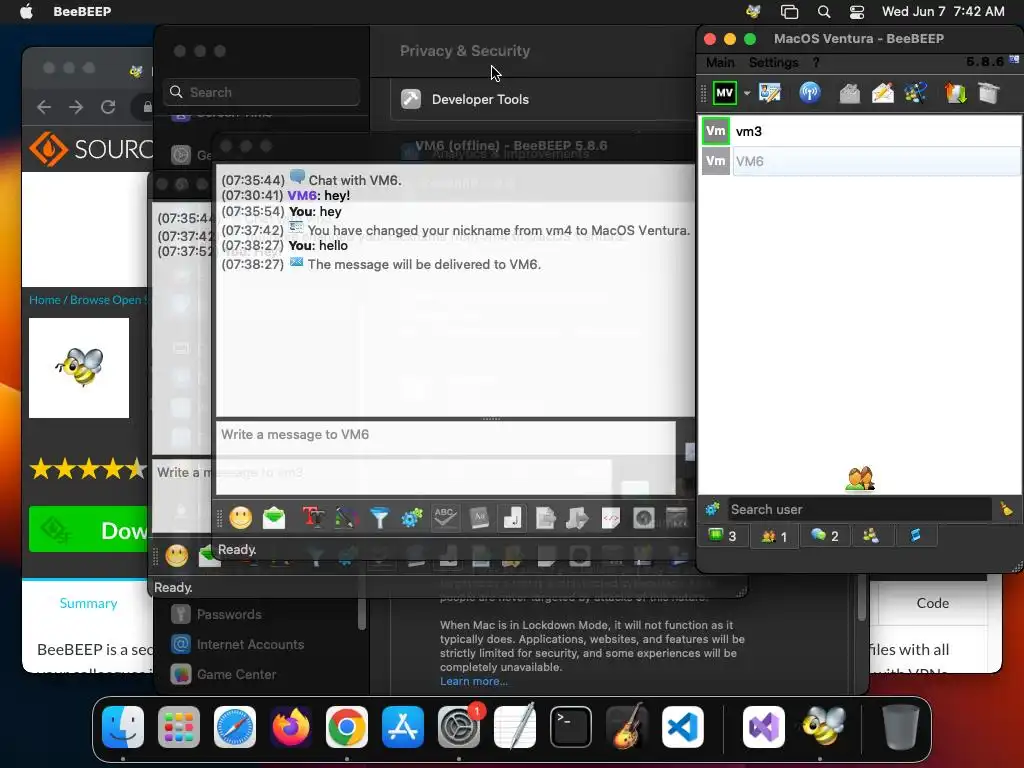Click the Write a message to VM6 field

(446, 457)
